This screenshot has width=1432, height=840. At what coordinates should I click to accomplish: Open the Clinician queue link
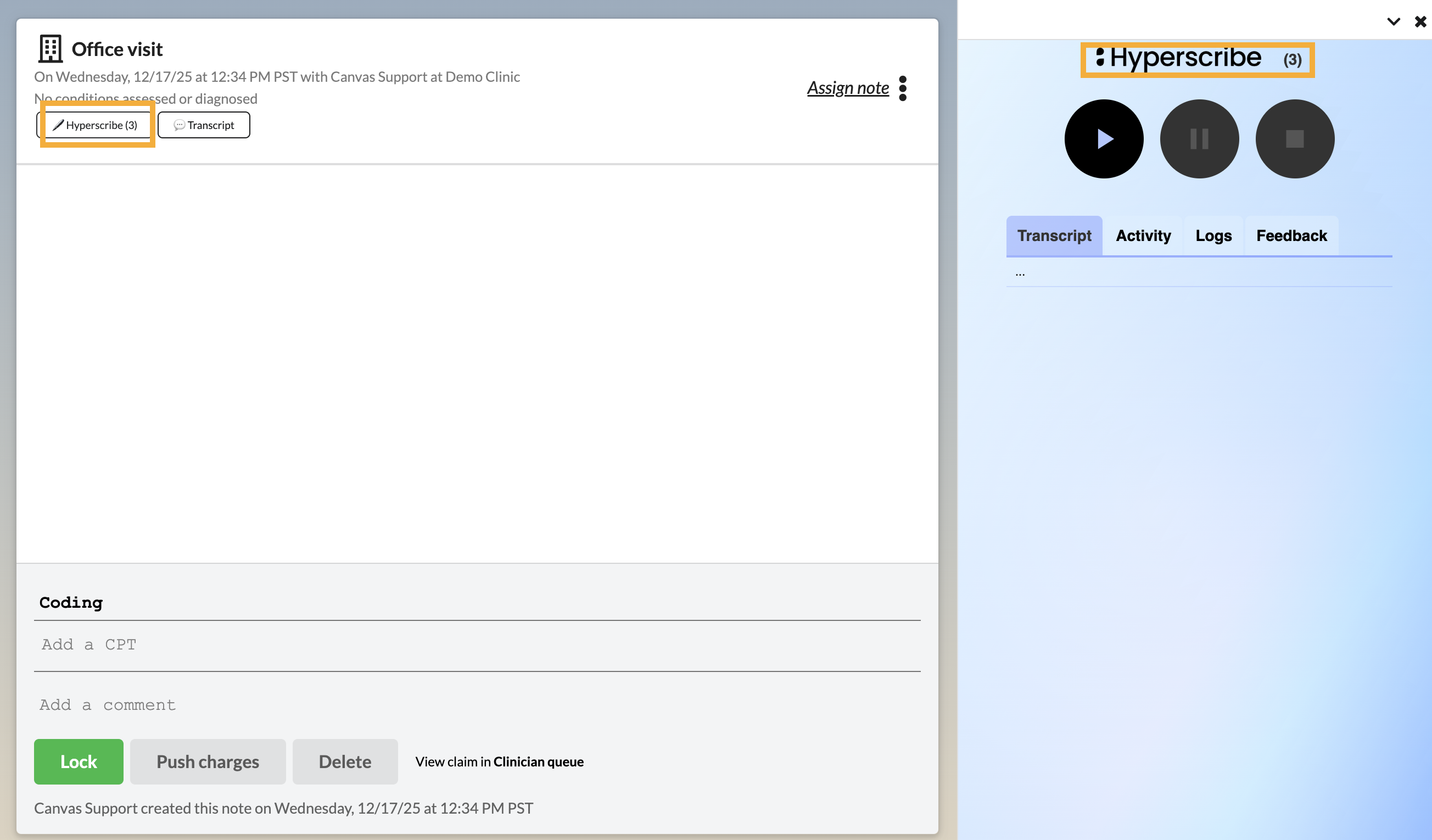pos(538,761)
